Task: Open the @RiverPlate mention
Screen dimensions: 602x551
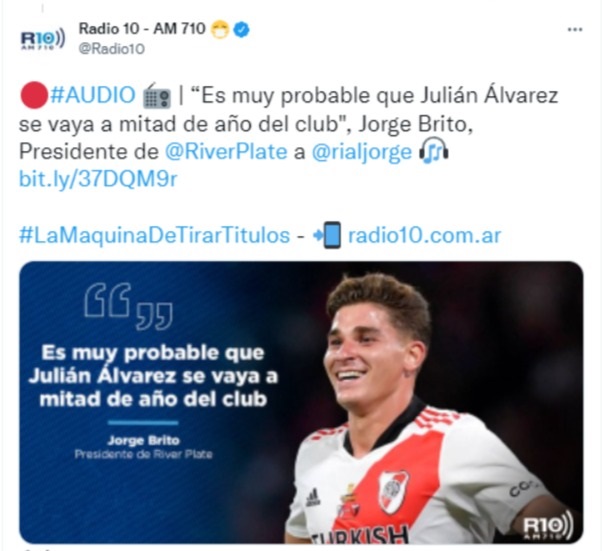Action: pos(226,151)
